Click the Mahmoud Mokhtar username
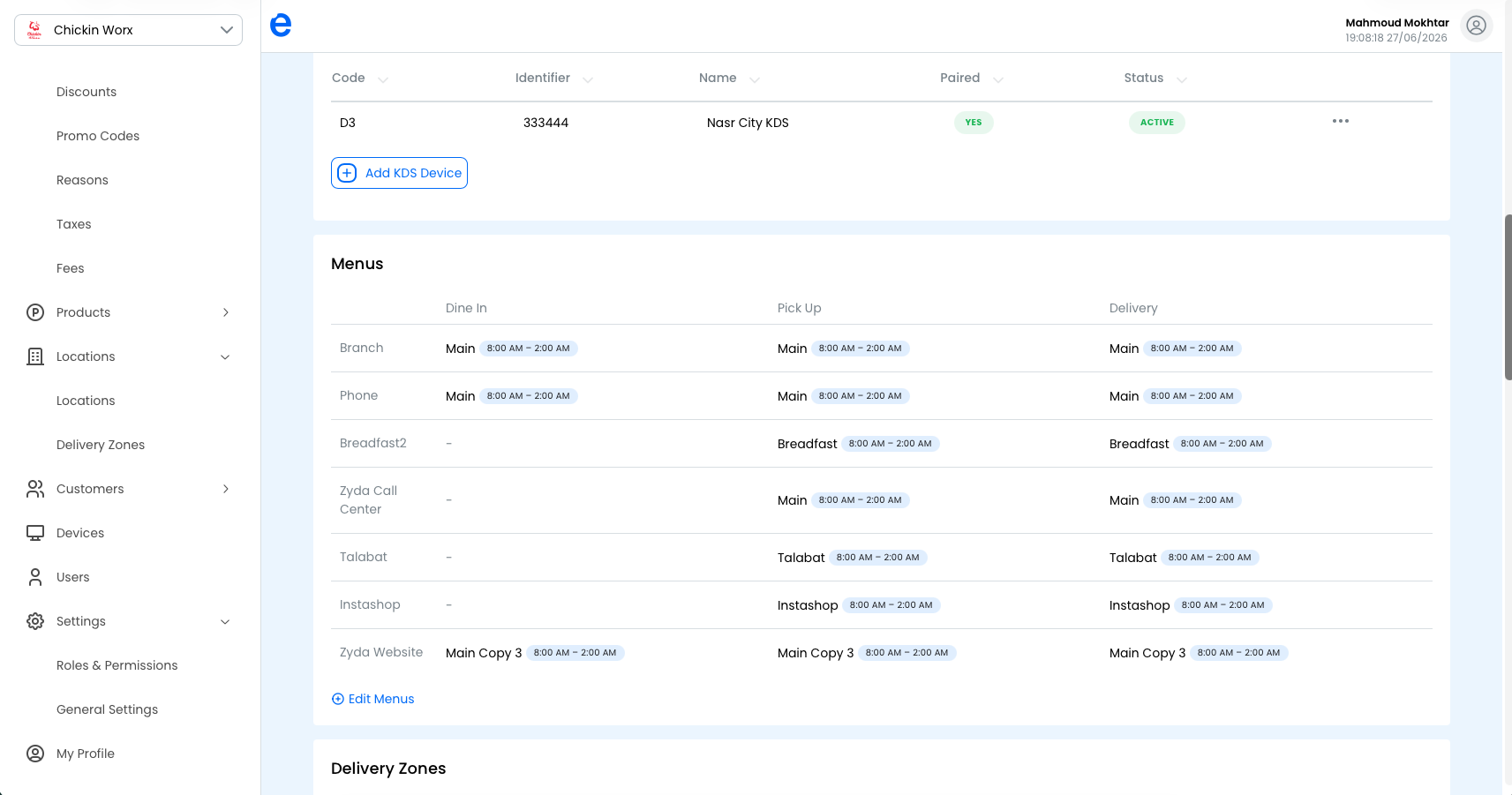The image size is (1512, 795). 1396,23
